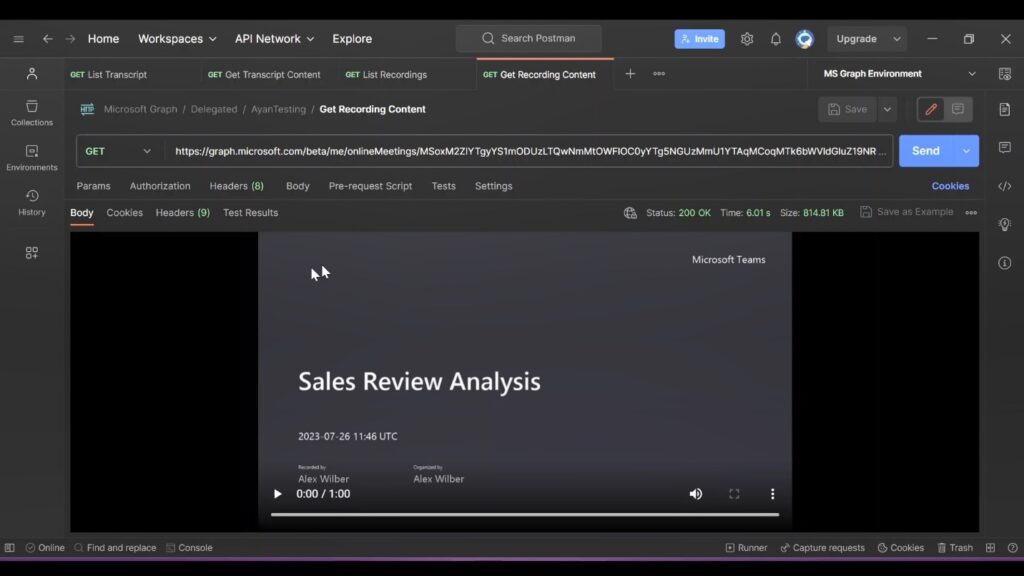Viewport: 1024px width, 576px height.
Task: Open the code snippet panel
Action: click(x=1004, y=186)
